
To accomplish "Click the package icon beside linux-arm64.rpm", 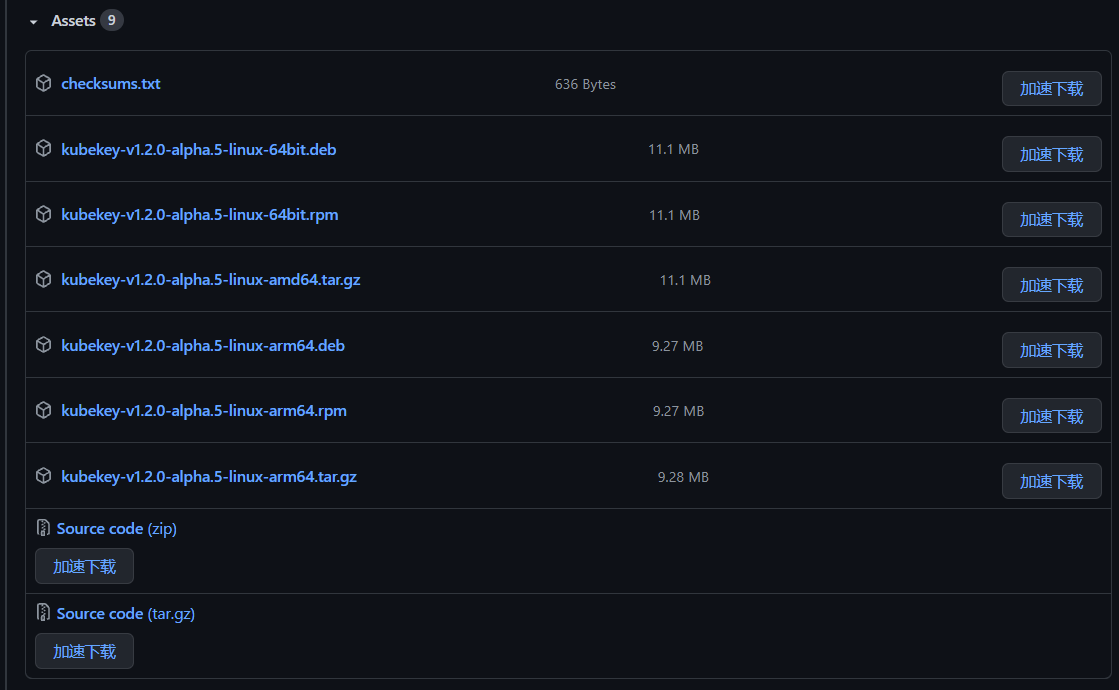I will pos(44,410).
